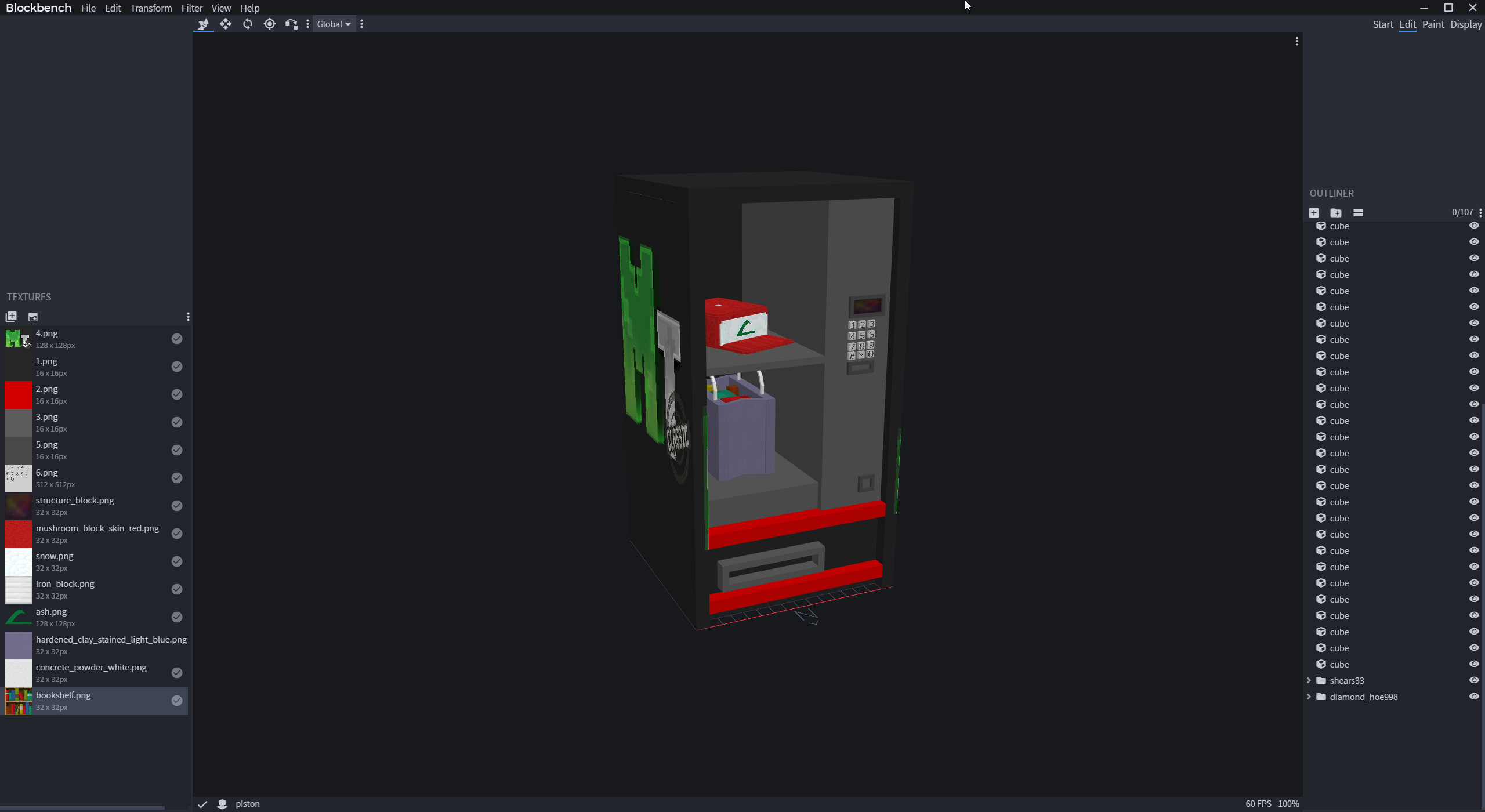Select the Rotate tool
The image size is (1485, 812).
tap(247, 24)
